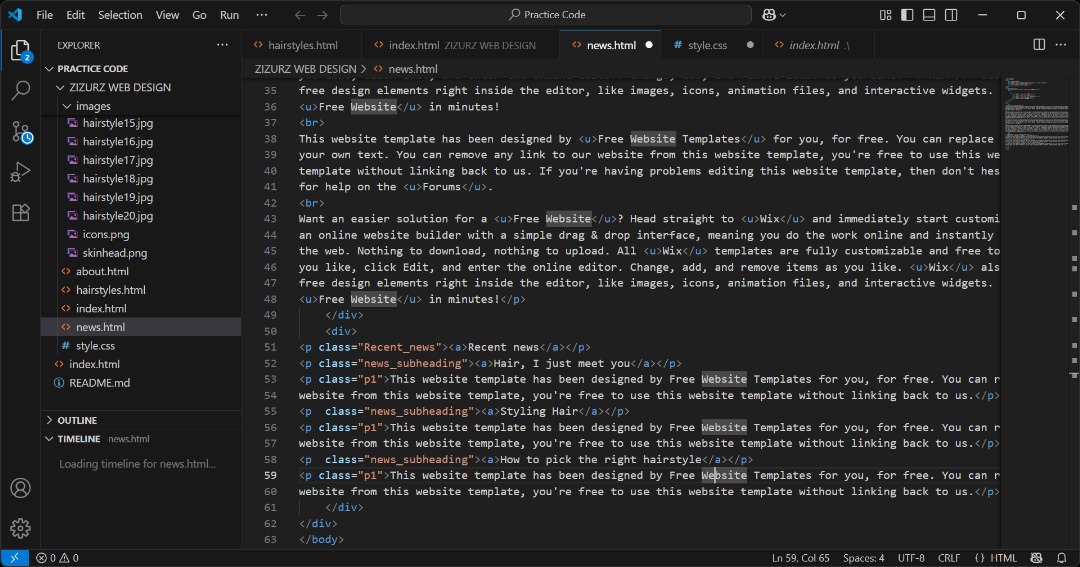The image size is (1080, 567).
Task: Open the Go menu
Action: 199,14
